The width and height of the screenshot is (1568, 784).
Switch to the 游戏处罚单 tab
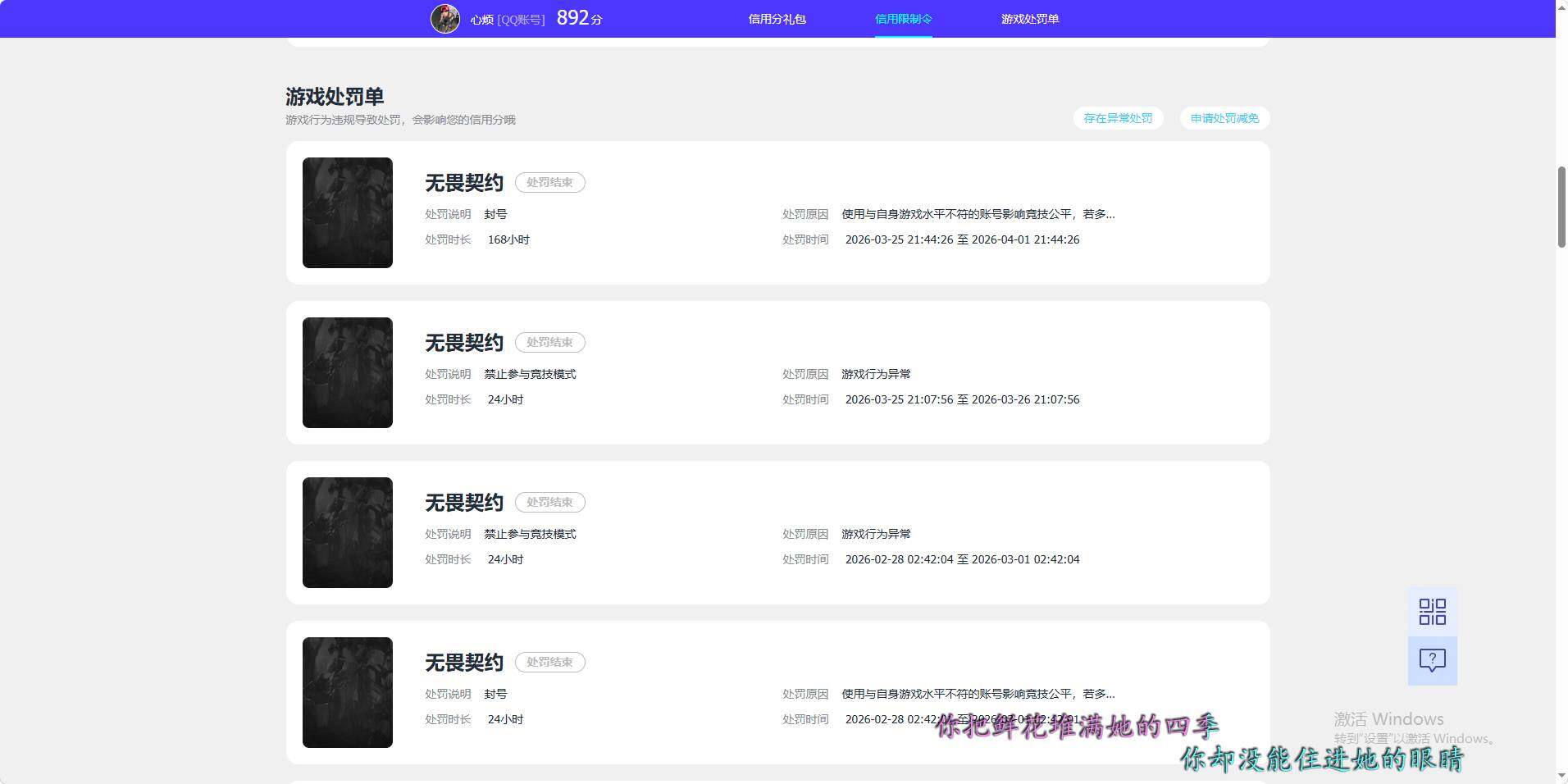point(1029,18)
